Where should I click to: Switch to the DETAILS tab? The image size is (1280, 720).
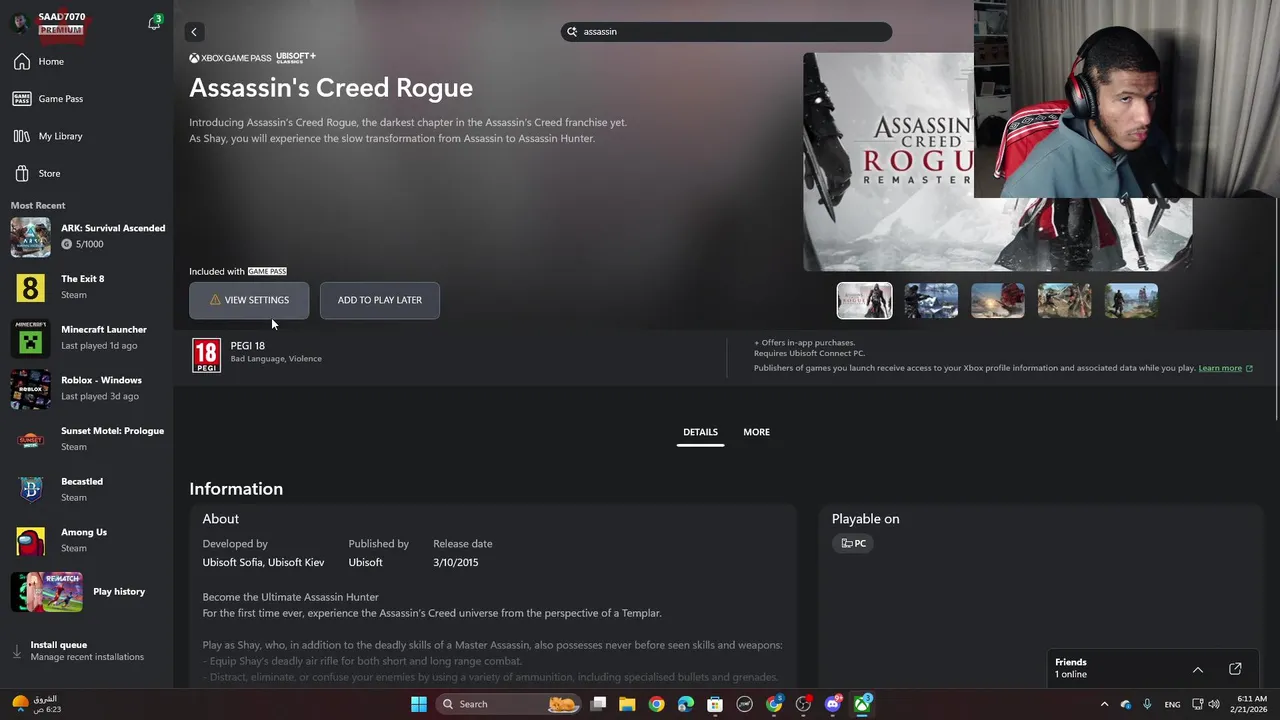pos(700,432)
